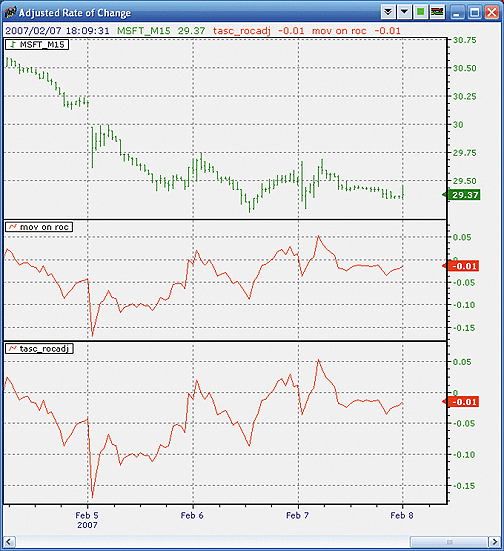Click the red -0.01 marker on mov on roc axis
Screen dimensions: 504x551
click(461, 266)
